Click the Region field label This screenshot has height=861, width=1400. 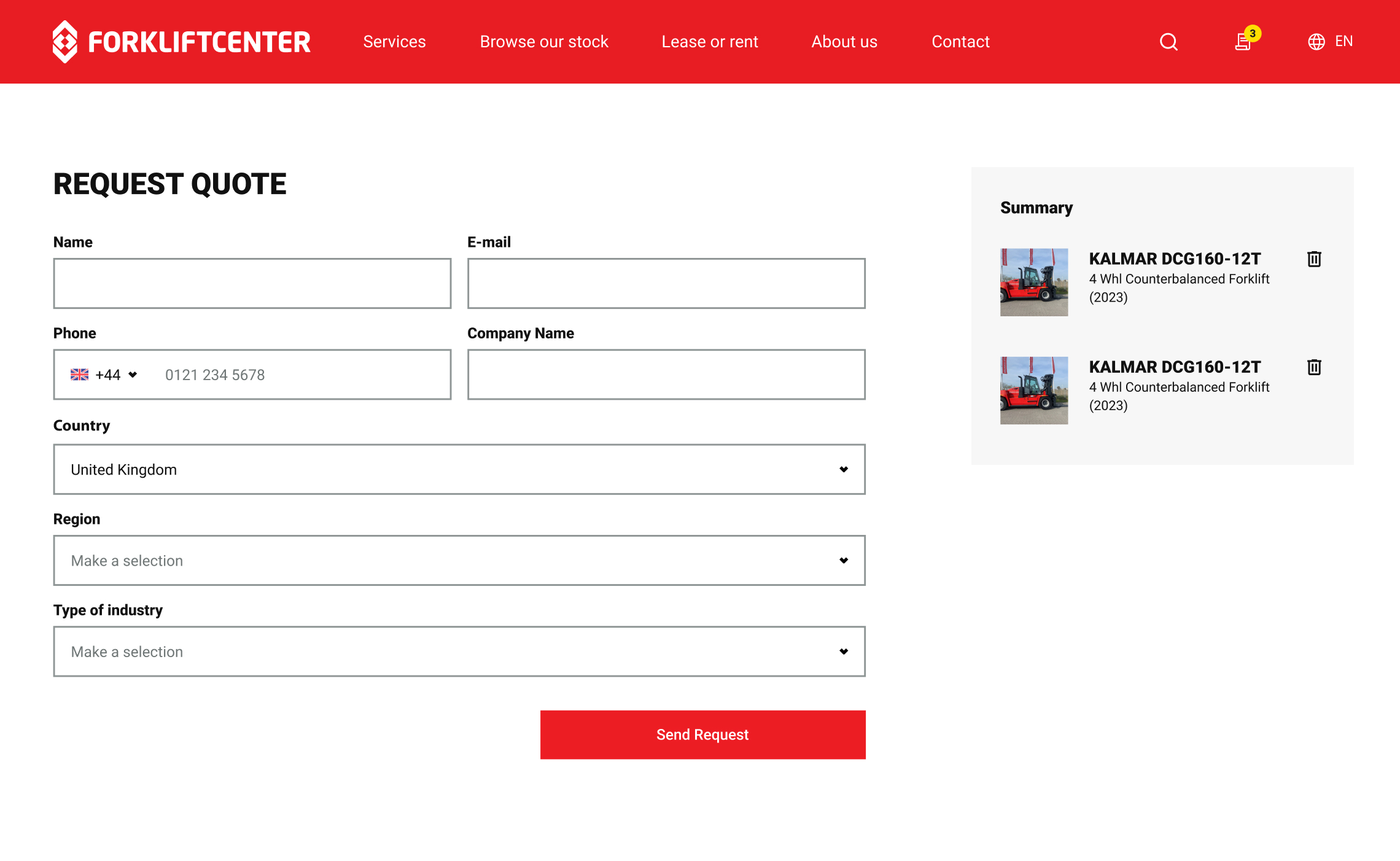click(77, 519)
